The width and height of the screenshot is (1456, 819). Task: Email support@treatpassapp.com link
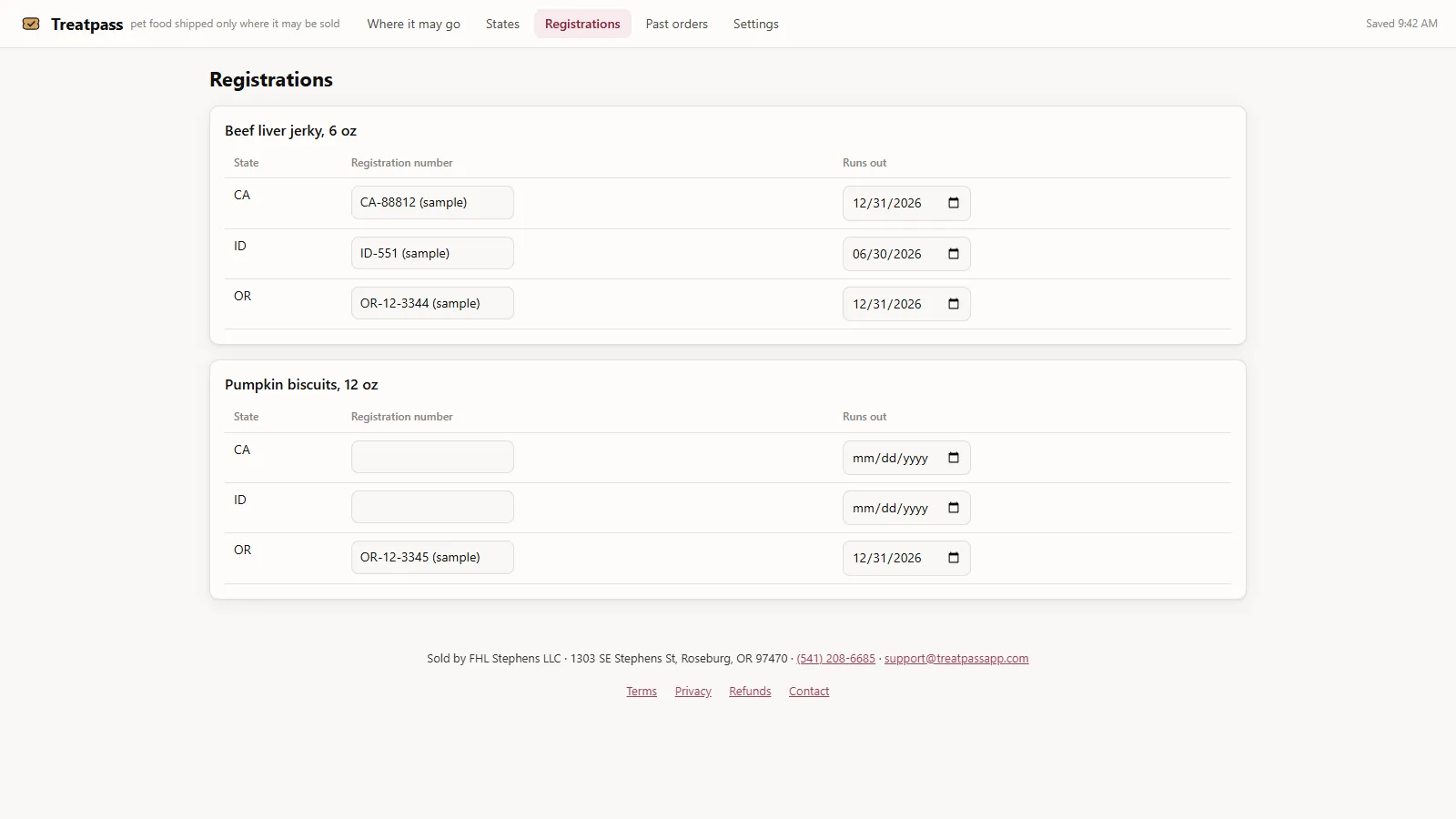[x=956, y=658]
